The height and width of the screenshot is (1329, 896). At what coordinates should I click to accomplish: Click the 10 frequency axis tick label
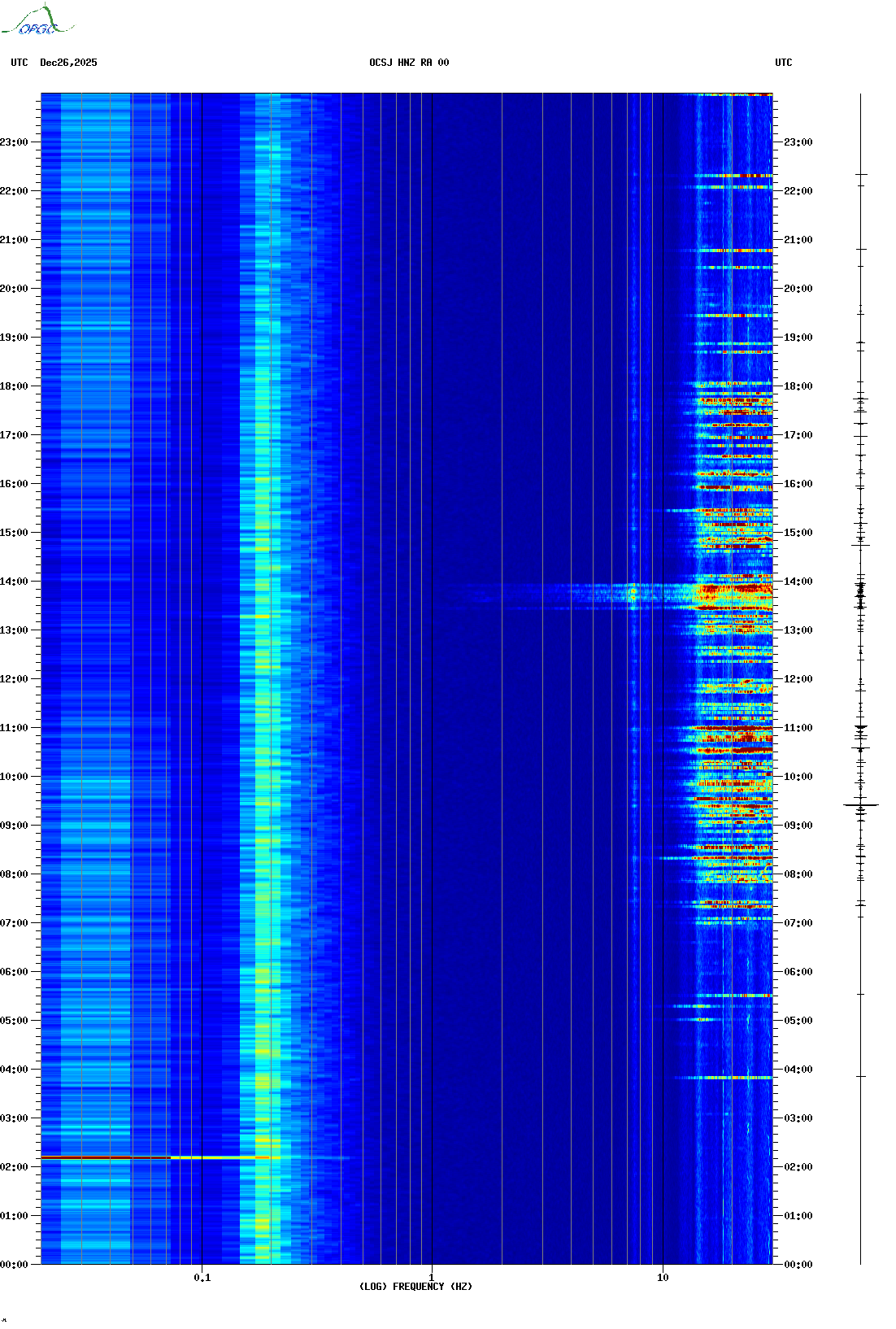pyautogui.click(x=663, y=1278)
